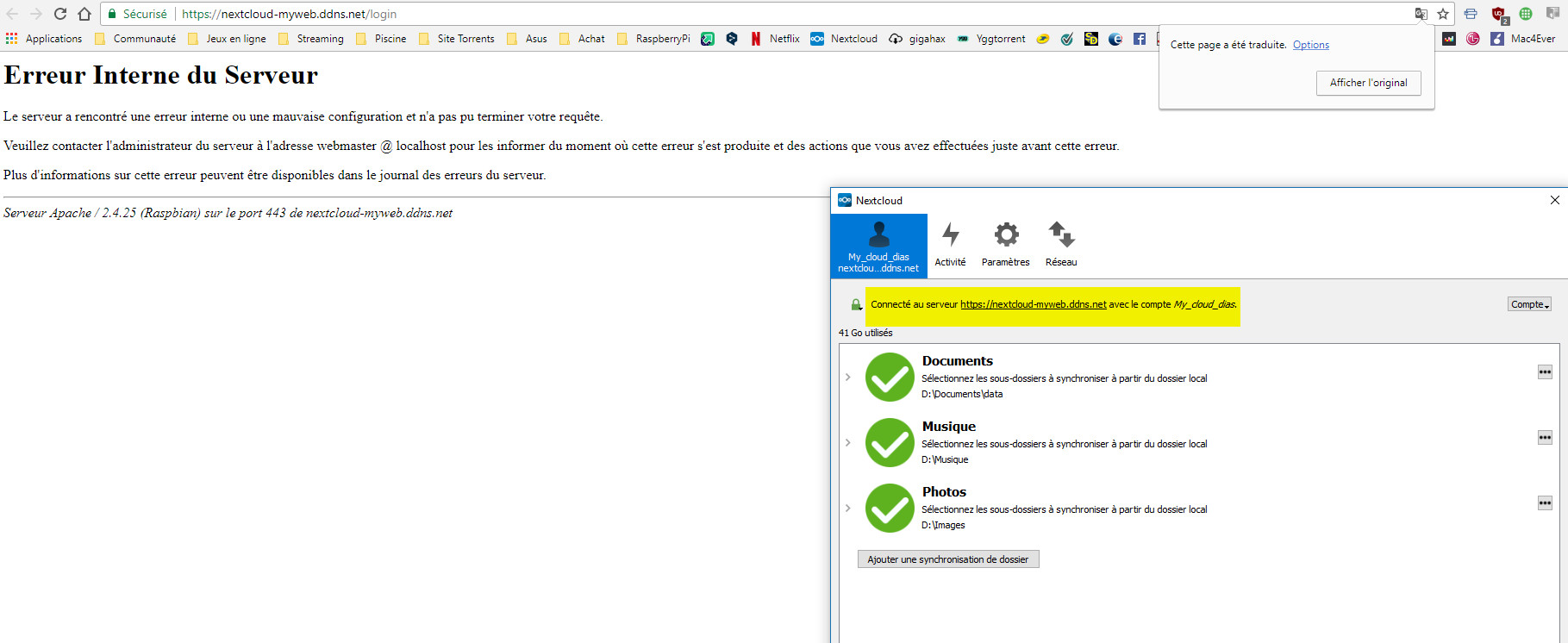Click the URL address bar field

pyautogui.click(x=776, y=14)
